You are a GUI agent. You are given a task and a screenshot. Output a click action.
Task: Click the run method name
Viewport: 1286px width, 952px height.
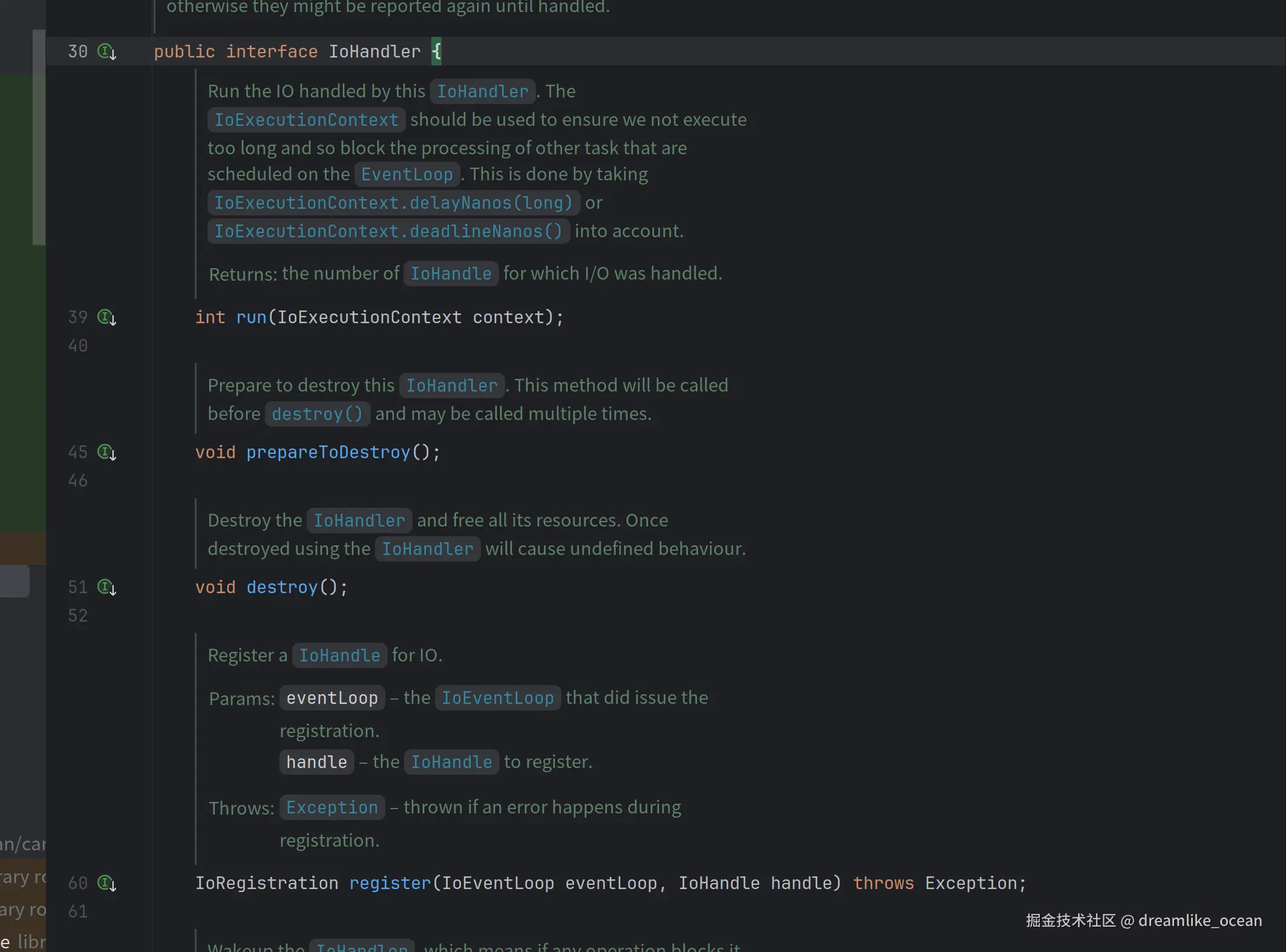[x=251, y=317]
